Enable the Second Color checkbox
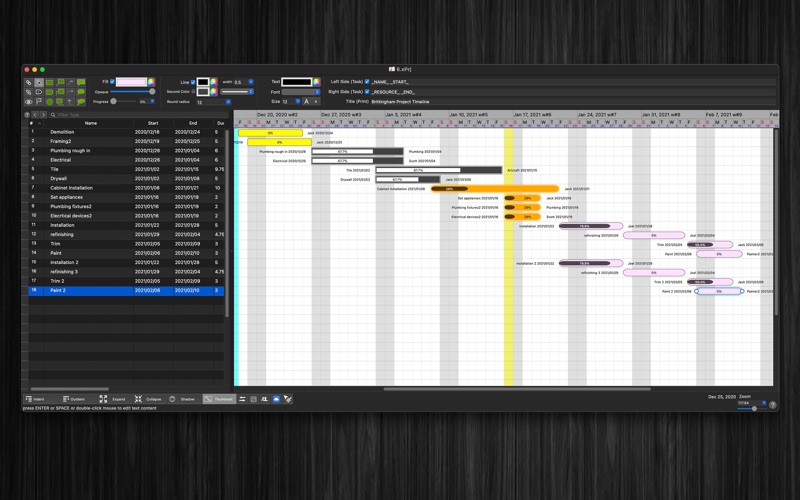Screen dimensions: 800x500 [193, 91]
